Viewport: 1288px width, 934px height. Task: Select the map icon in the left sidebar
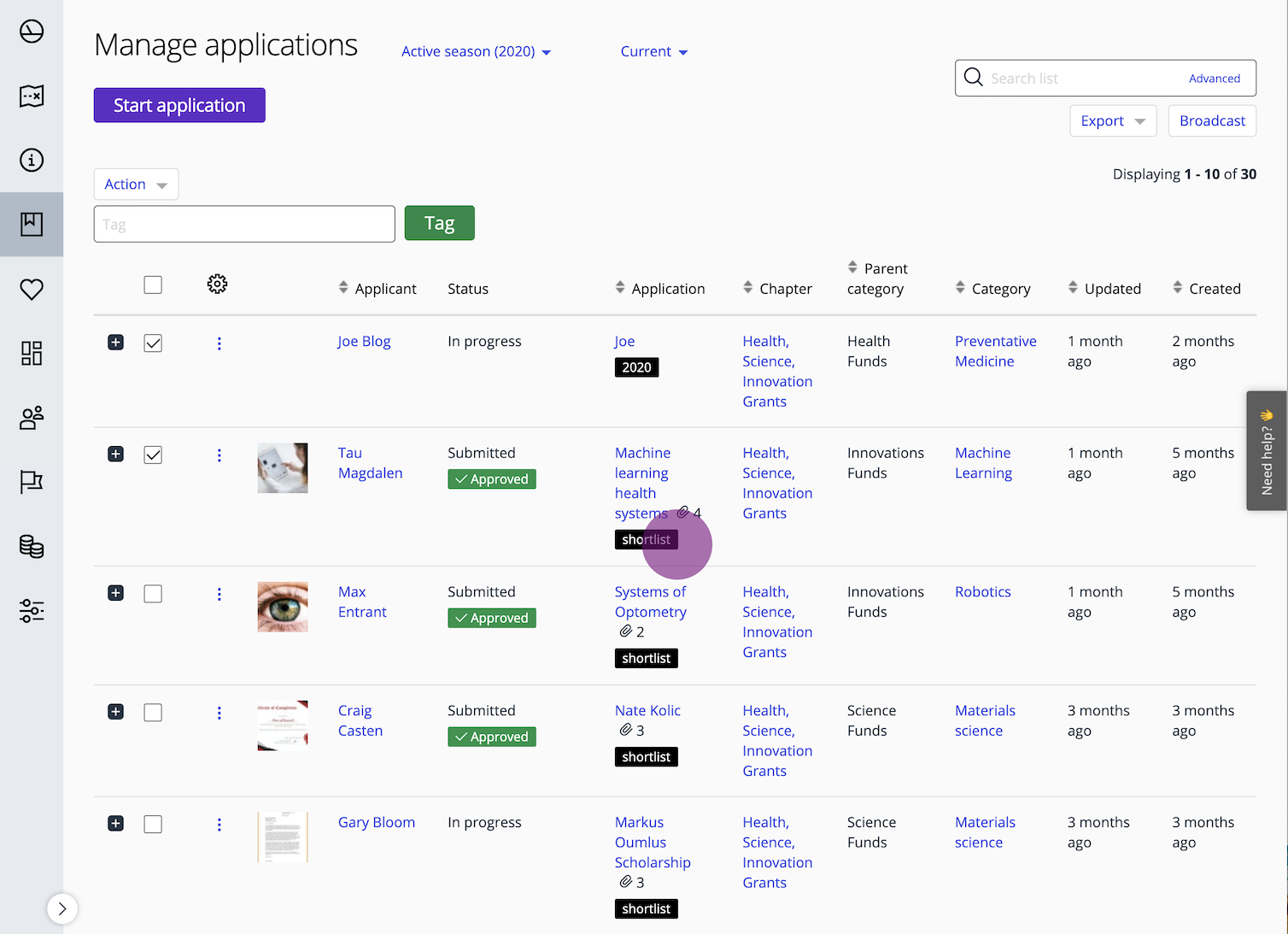pyautogui.click(x=32, y=96)
